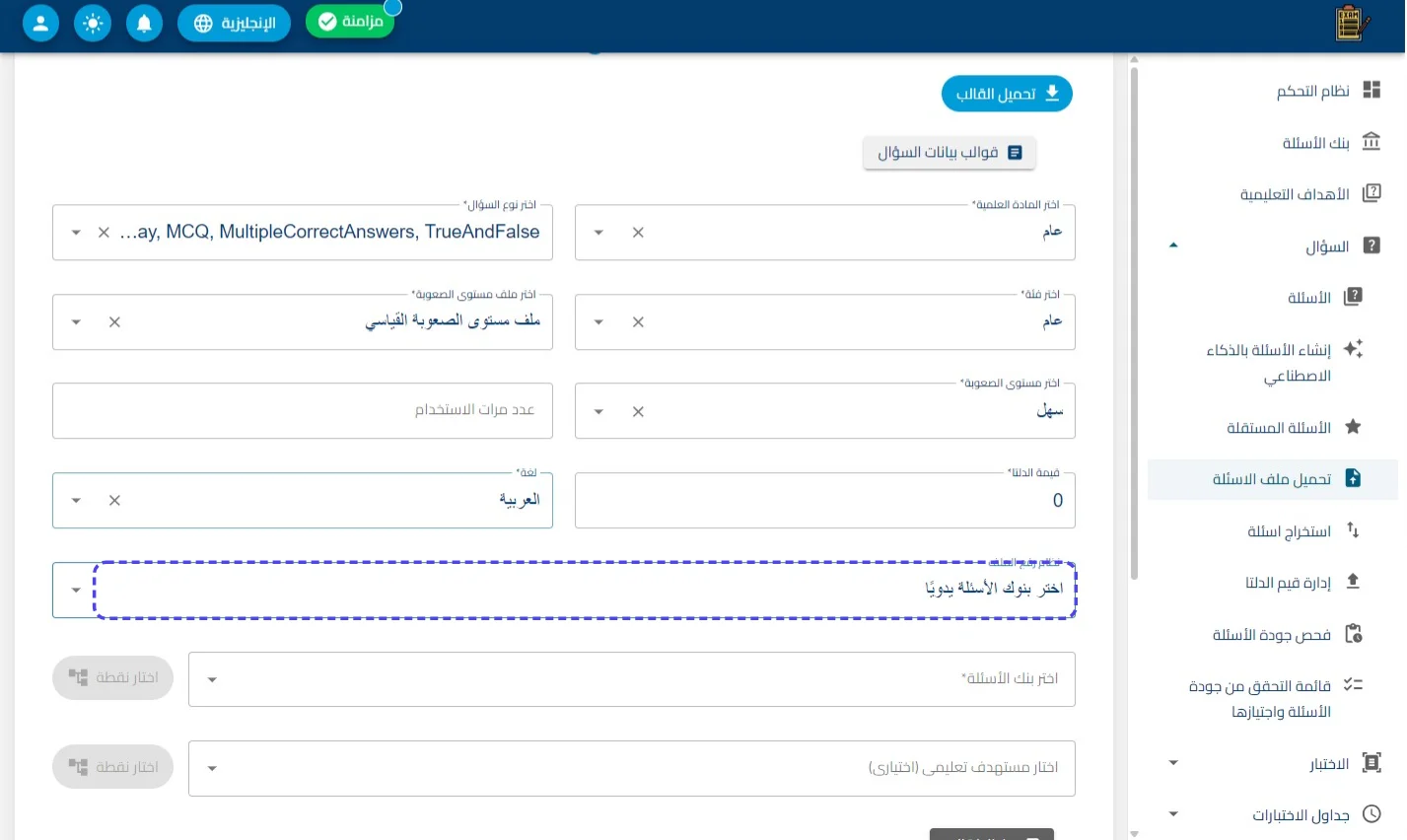
Task: Click the قيمة الدلتا input field
Action: (825, 500)
